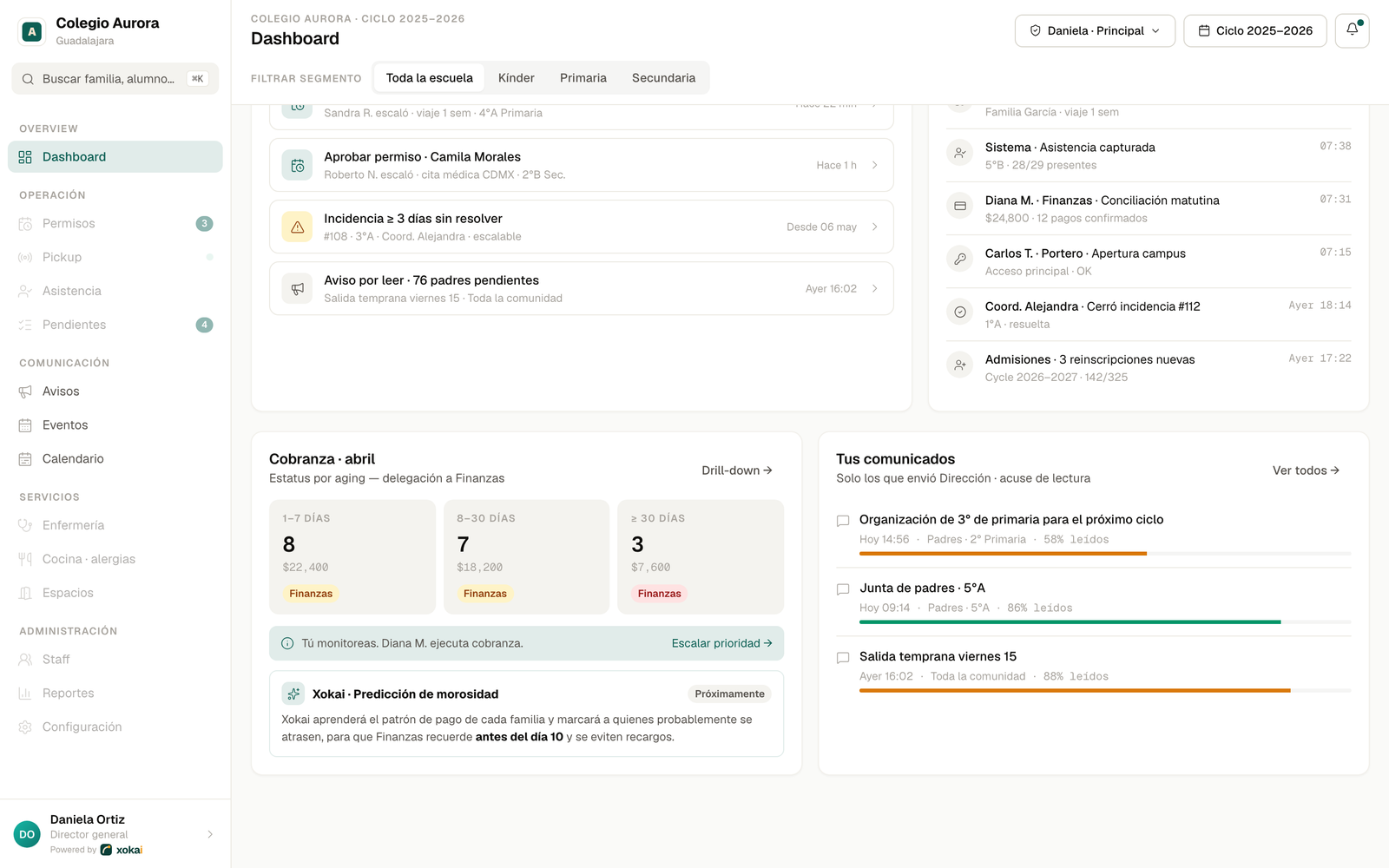Open Pendientes in the sidebar
The image size is (1389, 868).
[115, 325]
